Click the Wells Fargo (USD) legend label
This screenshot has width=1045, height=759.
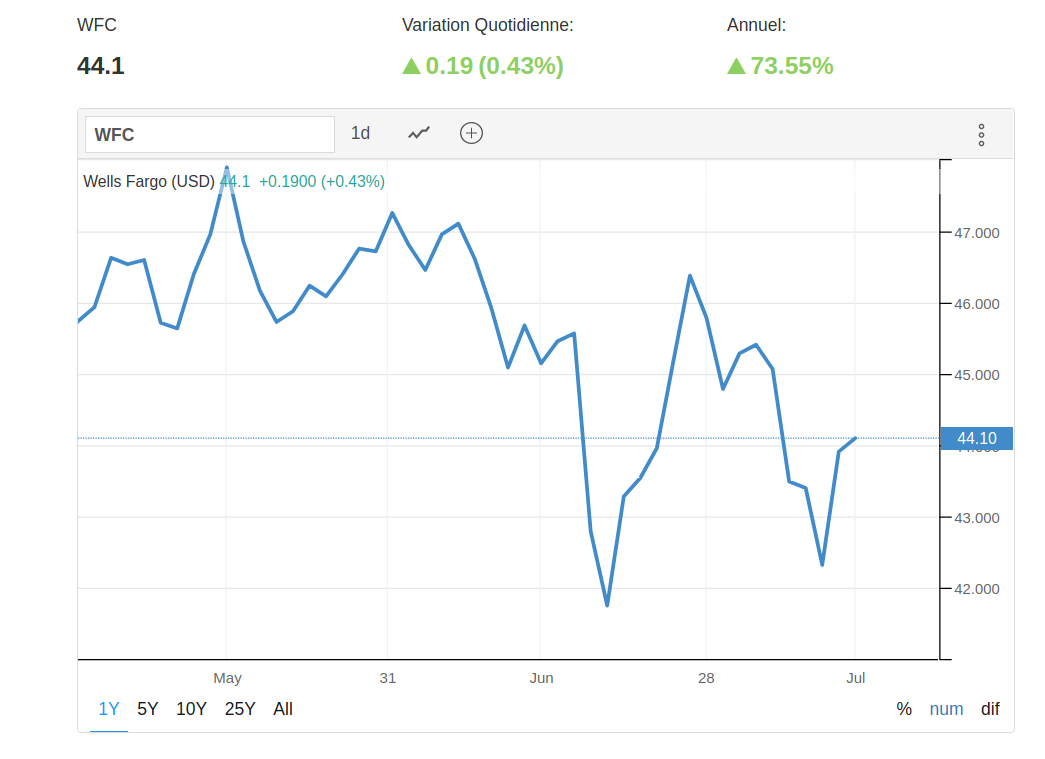(x=149, y=181)
